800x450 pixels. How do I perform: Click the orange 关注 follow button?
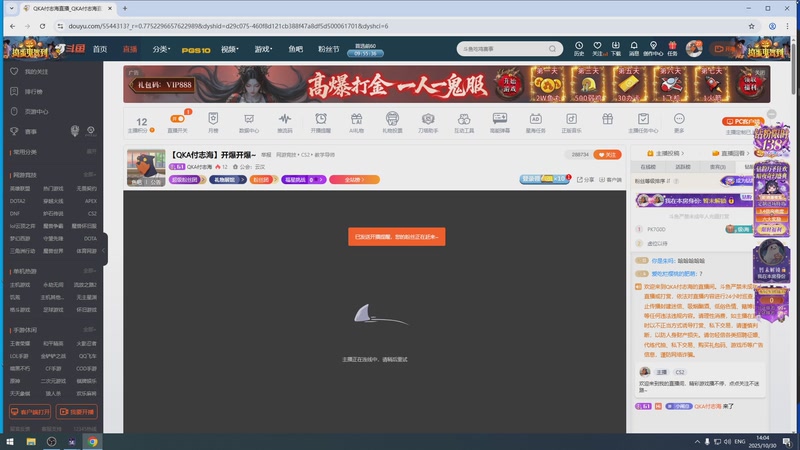click(607, 155)
